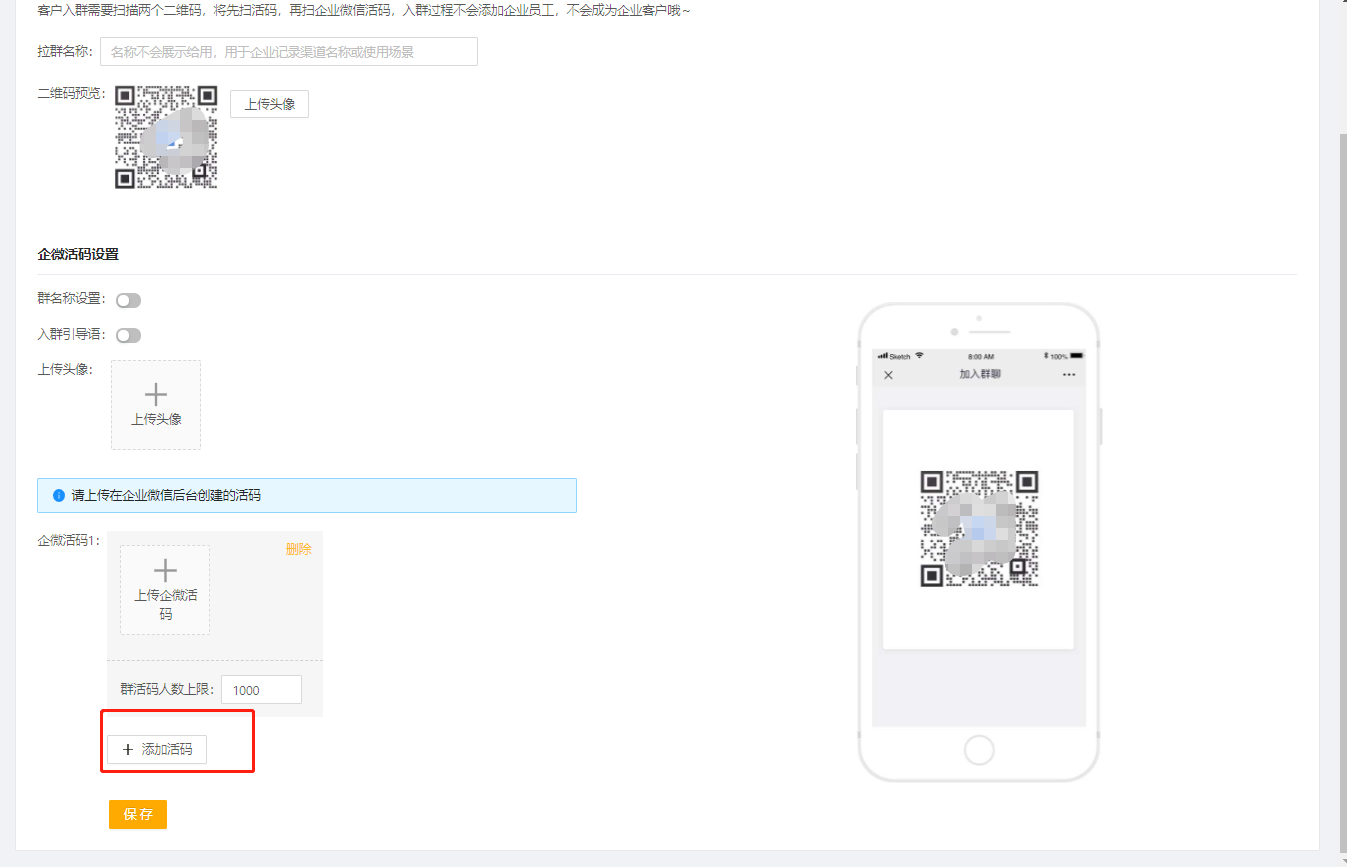Click the 上传头像 button beside the QR preview
1347x867 pixels.
tap(269, 104)
